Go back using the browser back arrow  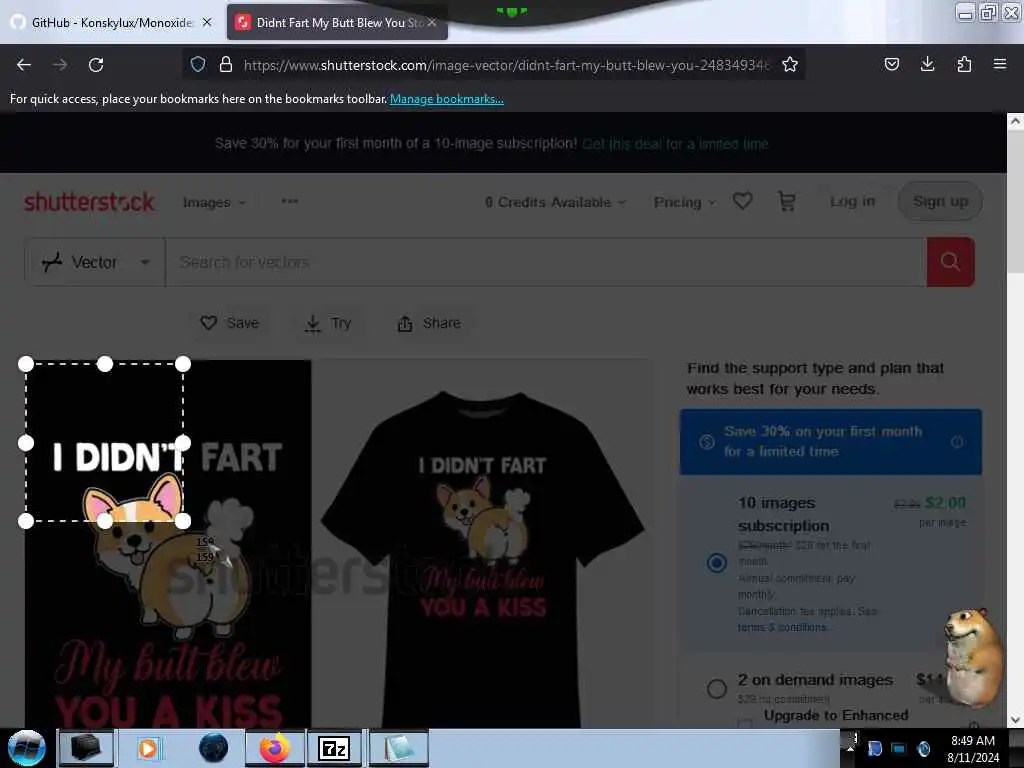pos(24,65)
